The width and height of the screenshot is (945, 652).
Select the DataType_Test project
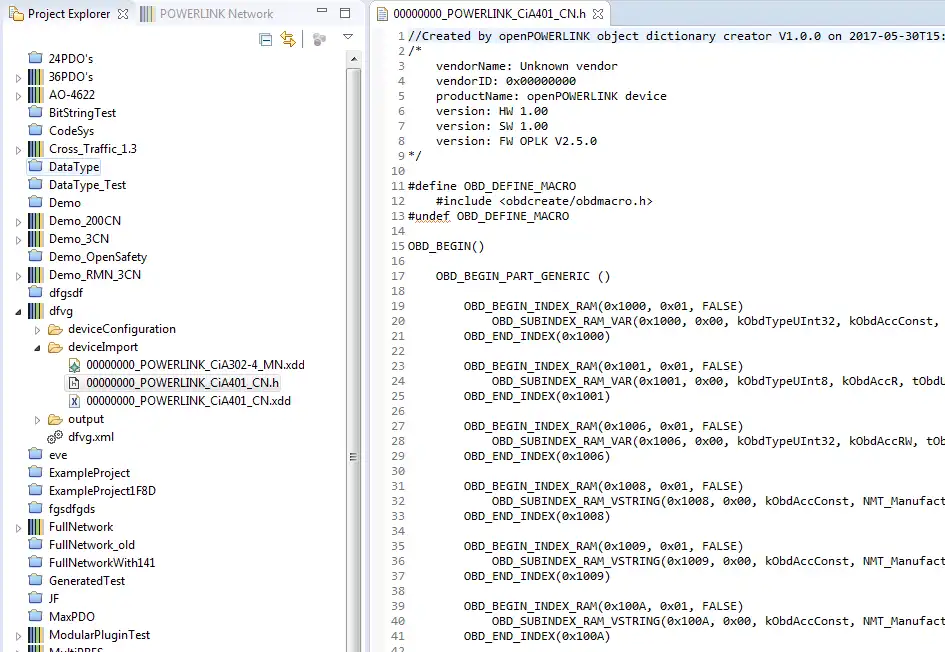[87, 185]
